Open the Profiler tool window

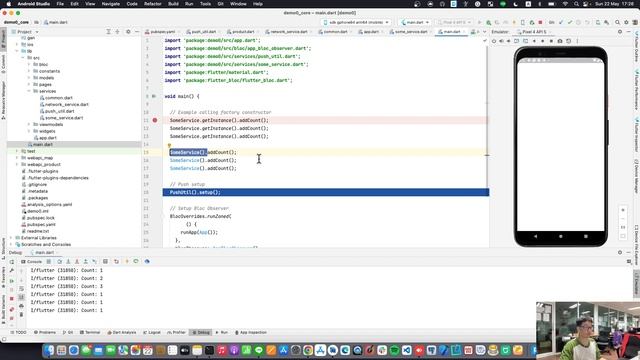[x=176, y=333]
